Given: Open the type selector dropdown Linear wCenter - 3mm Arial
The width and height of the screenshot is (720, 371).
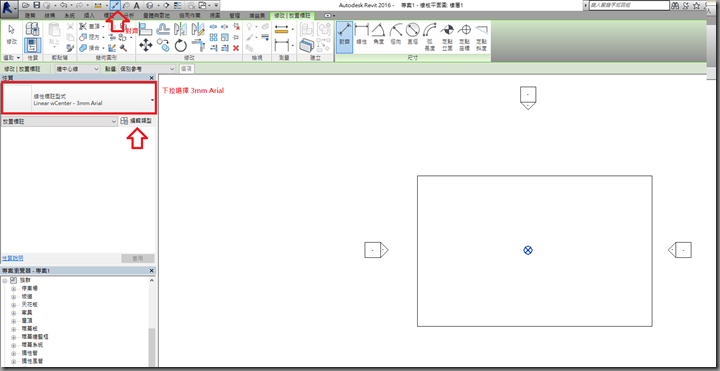Looking at the screenshot, I should [x=79, y=98].
